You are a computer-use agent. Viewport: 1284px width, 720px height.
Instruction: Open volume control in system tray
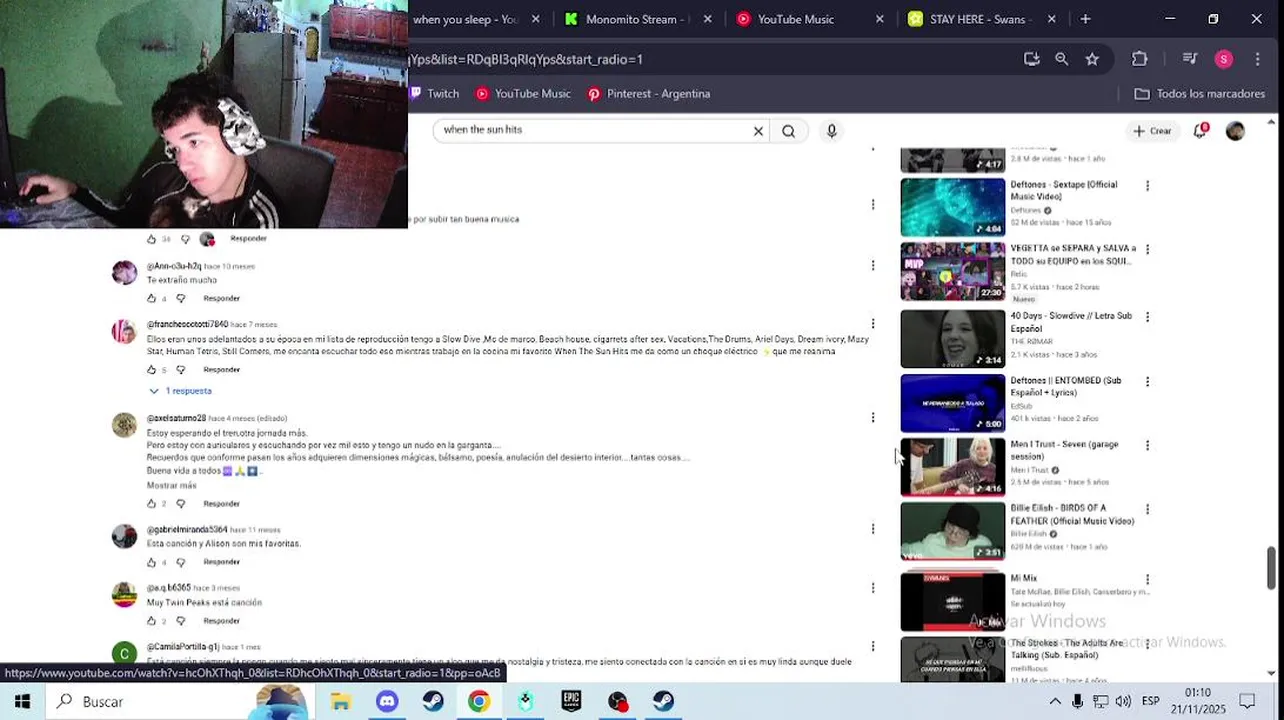(x=1123, y=702)
